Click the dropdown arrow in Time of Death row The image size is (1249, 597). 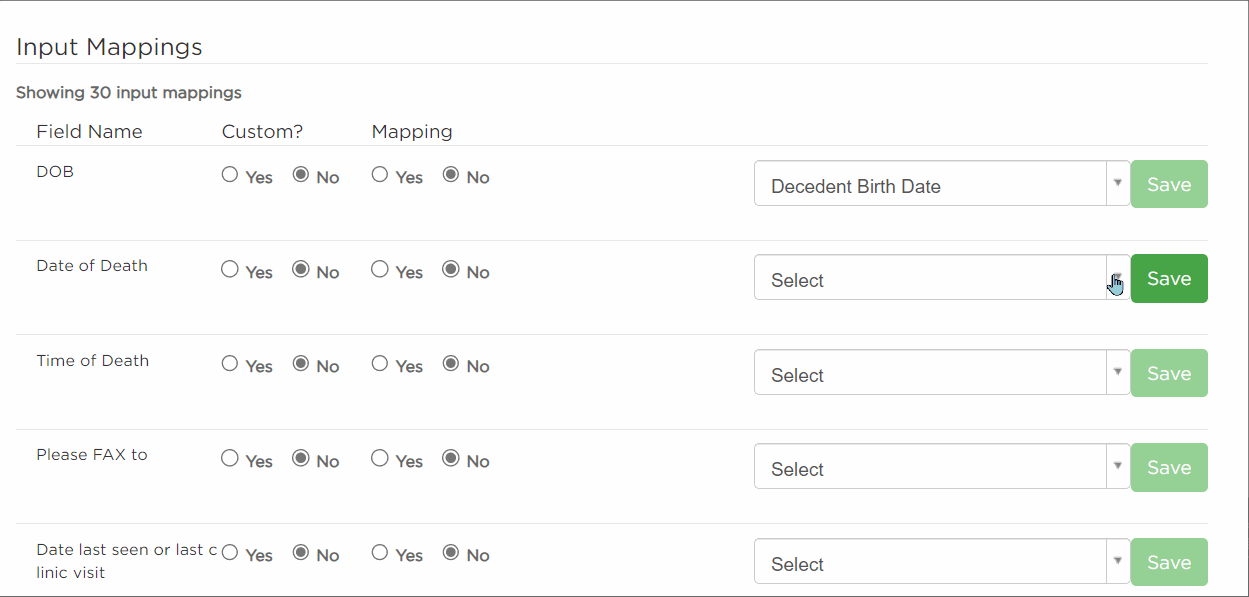pos(1117,372)
